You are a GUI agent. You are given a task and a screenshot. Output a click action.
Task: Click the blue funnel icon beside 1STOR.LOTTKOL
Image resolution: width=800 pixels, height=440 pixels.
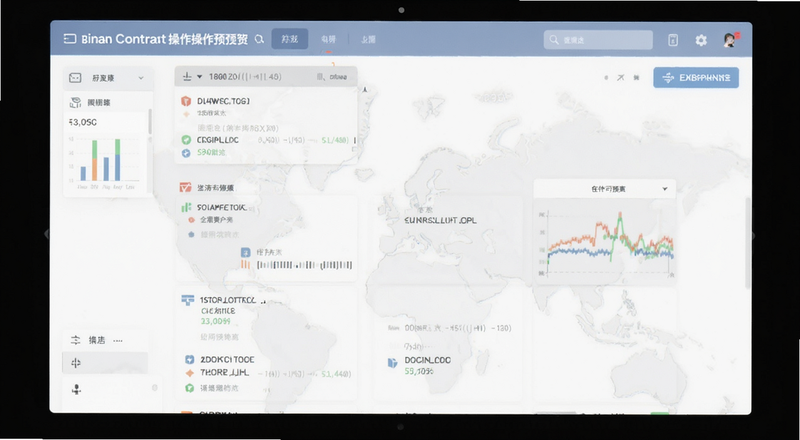point(187,300)
